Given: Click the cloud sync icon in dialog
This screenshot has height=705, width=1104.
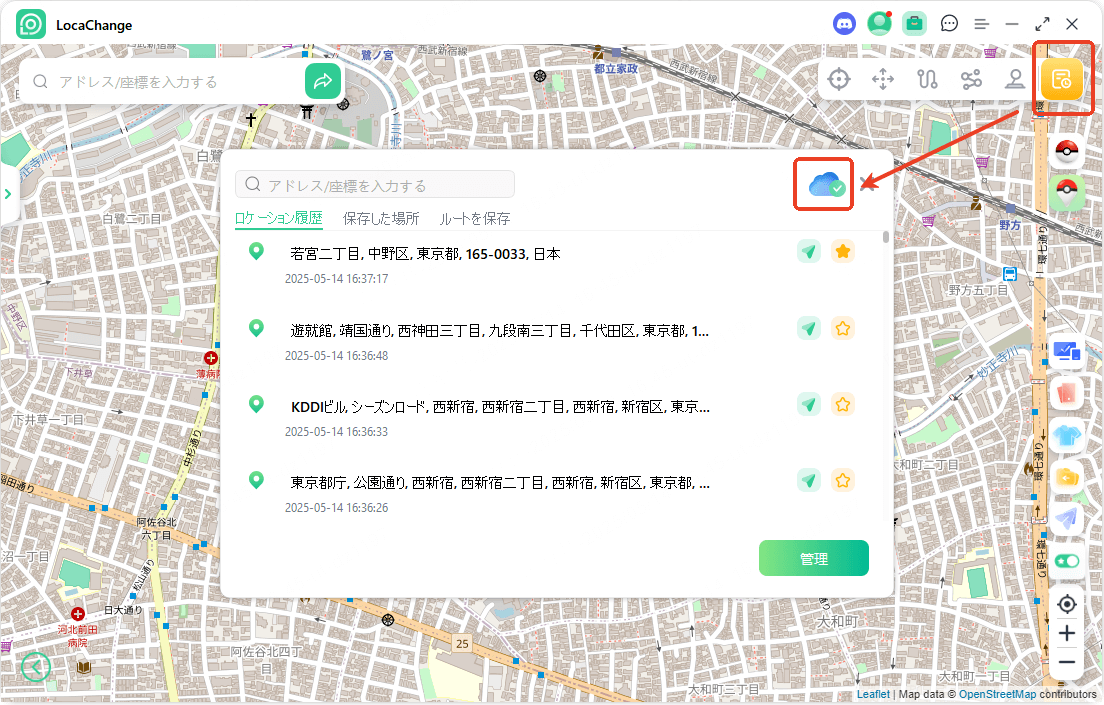Looking at the screenshot, I should (825, 185).
